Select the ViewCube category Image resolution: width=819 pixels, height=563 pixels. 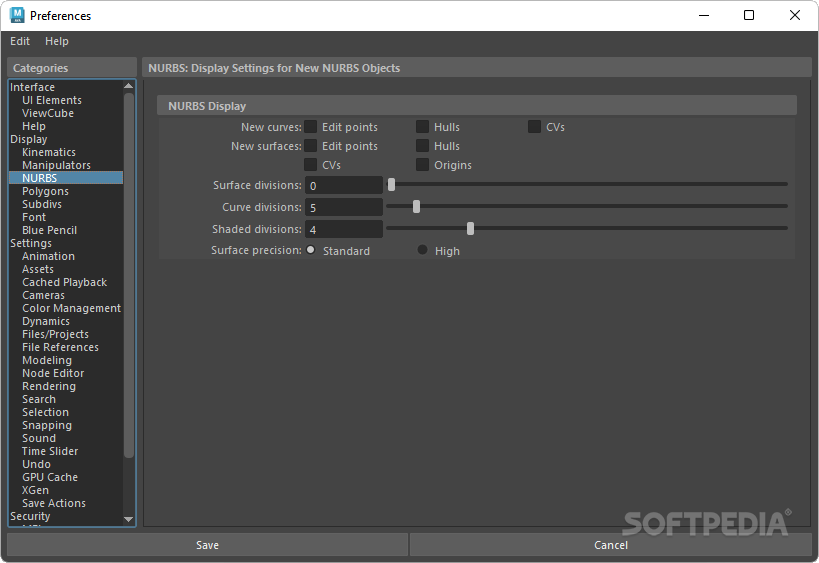coord(48,113)
